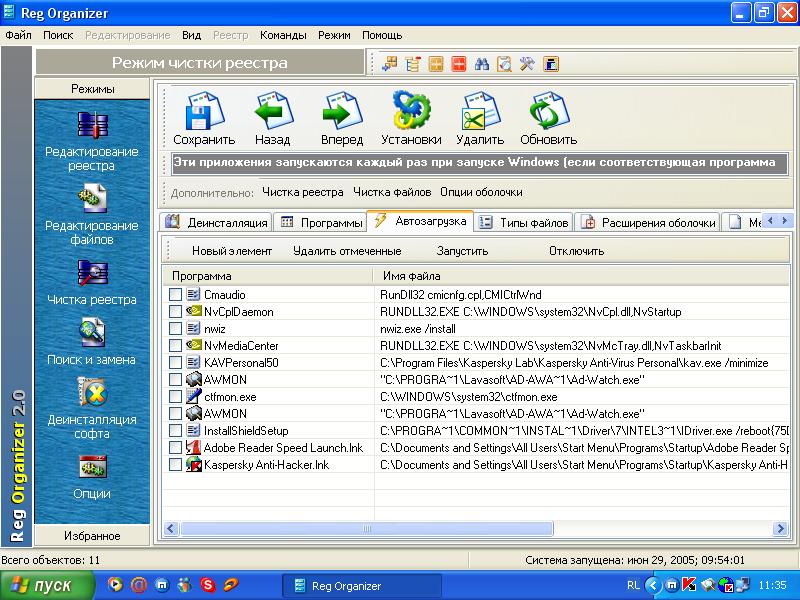The image size is (800, 600).
Task: Click the Назад green arrow icon
Action: click(x=273, y=111)
